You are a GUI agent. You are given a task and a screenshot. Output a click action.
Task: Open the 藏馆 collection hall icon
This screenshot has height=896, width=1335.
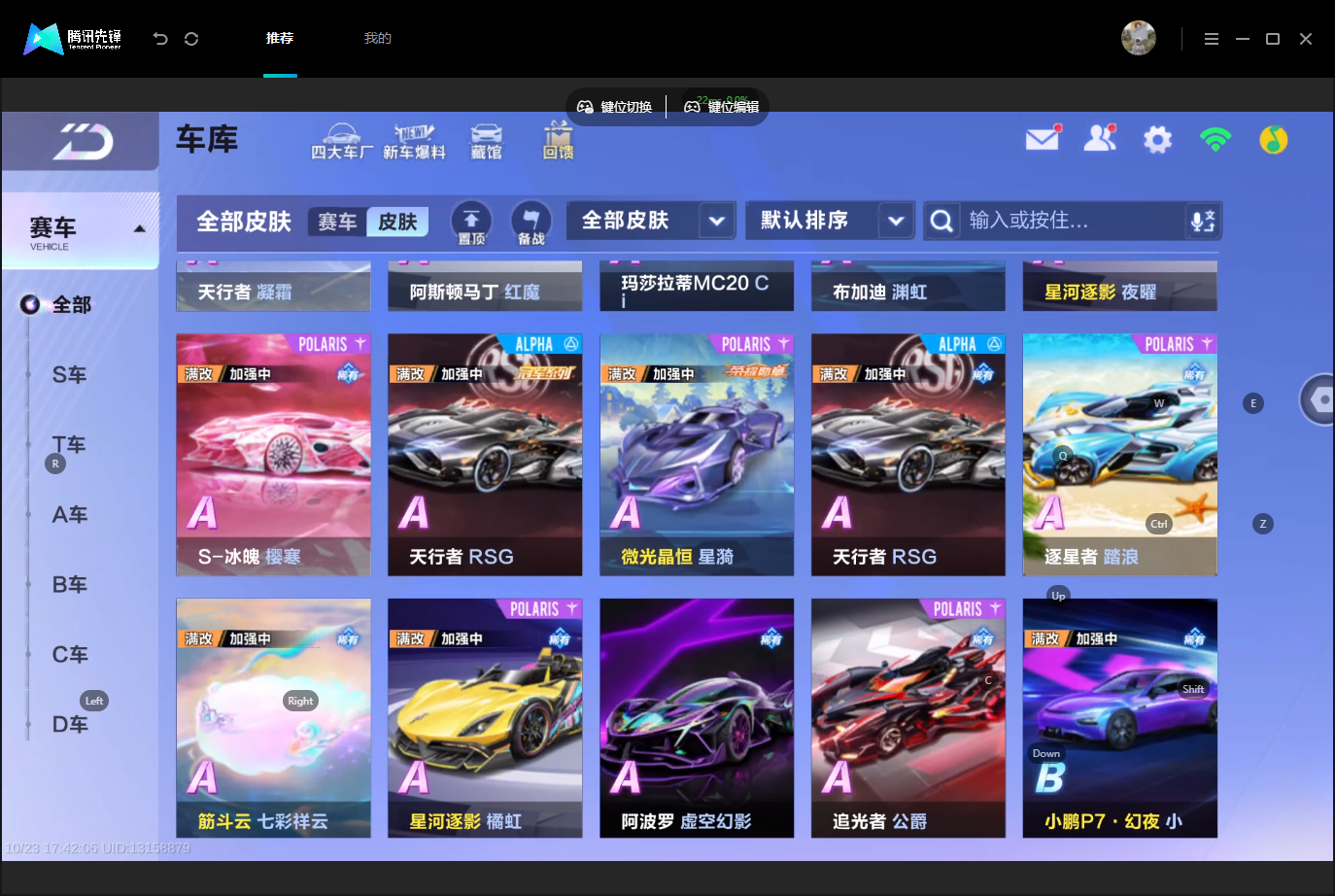pos(486,142)
